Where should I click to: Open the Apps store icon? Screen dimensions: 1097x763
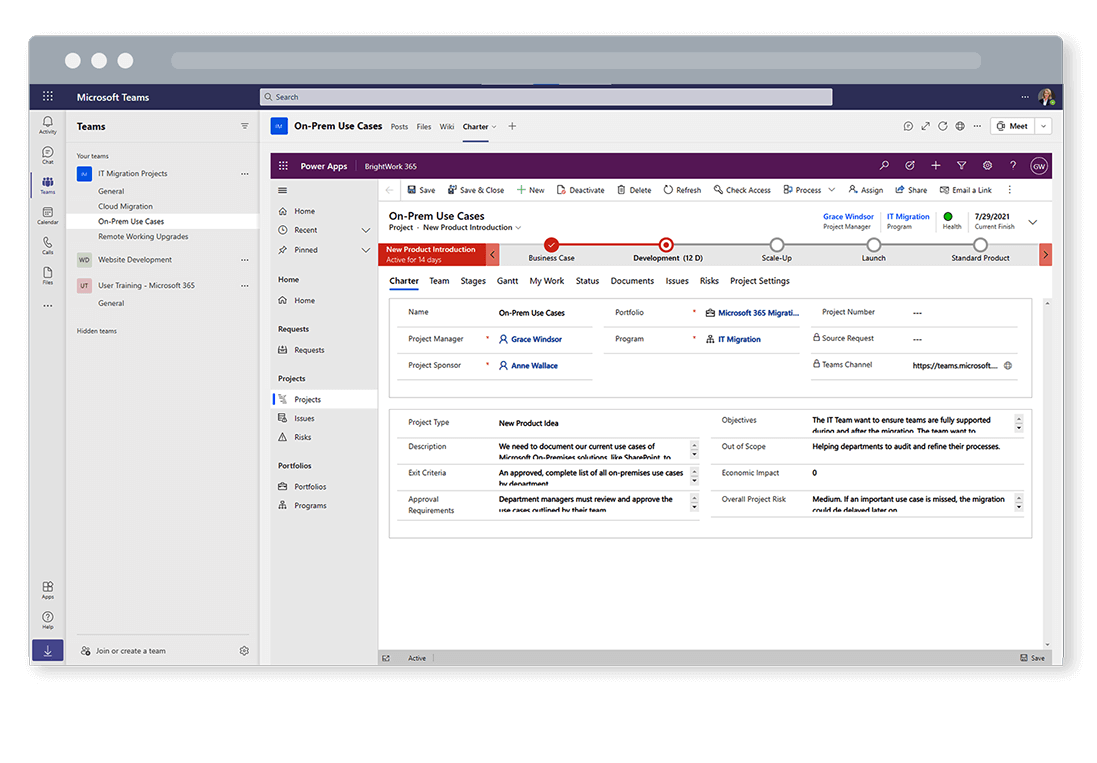point(48,590)
